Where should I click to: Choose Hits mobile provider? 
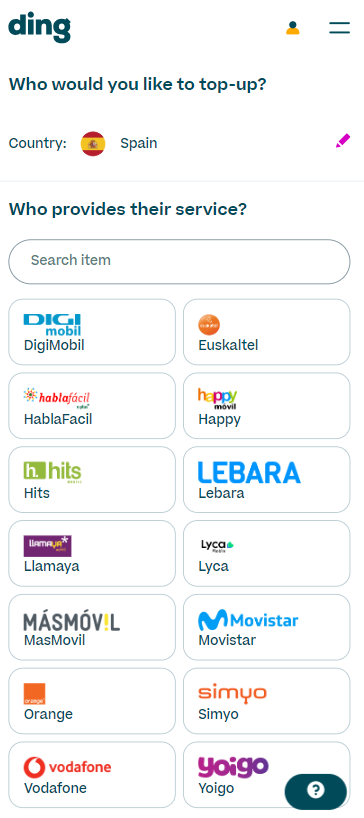click(92, 479)
